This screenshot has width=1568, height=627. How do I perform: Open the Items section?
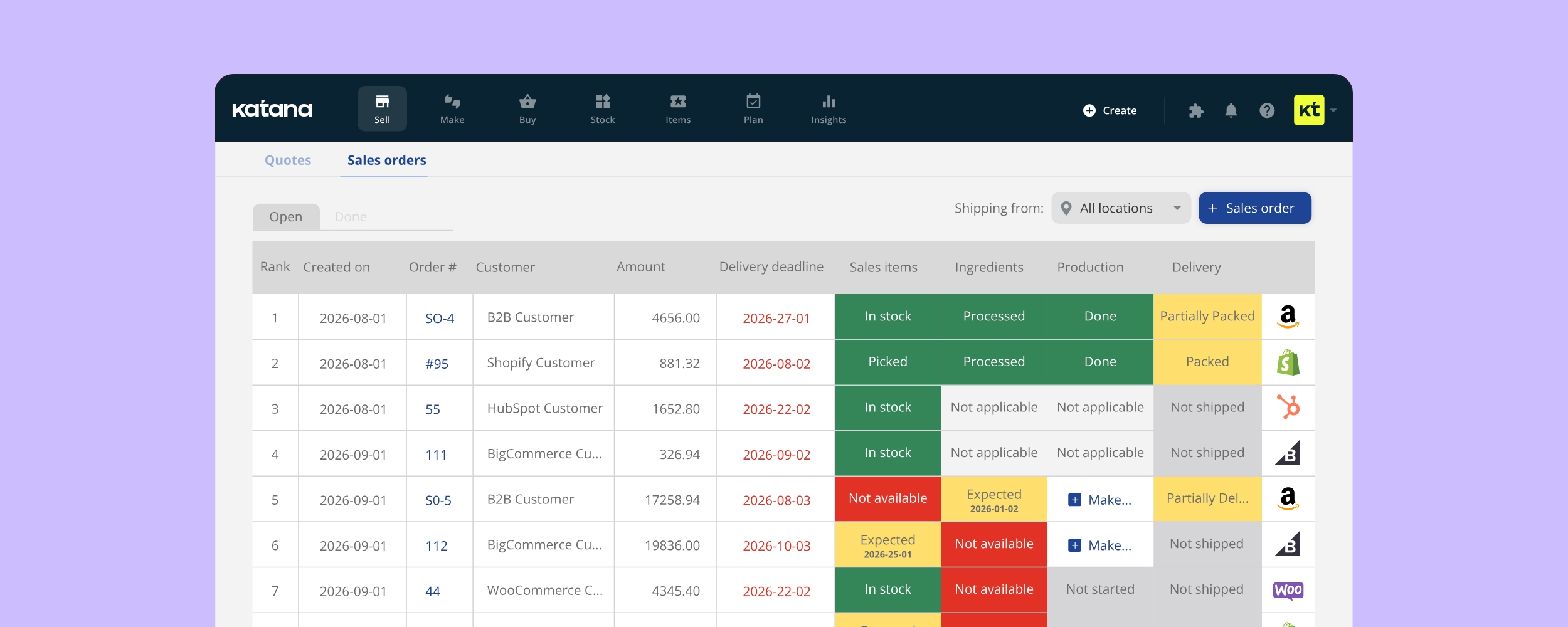(678, 108)
